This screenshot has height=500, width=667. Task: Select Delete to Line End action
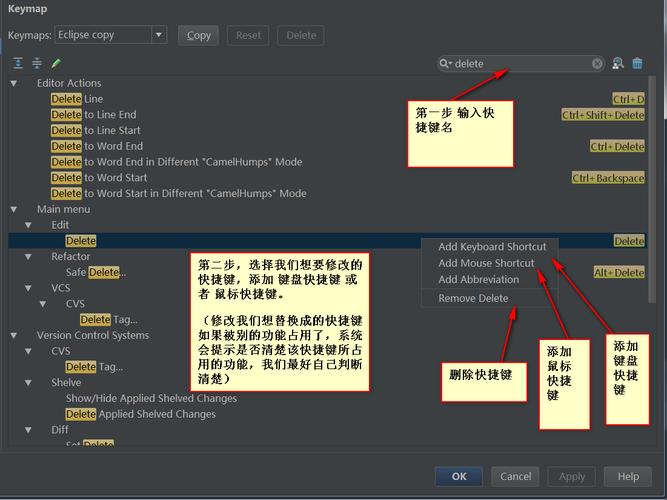pyautogui.click(x=94, y=114)
